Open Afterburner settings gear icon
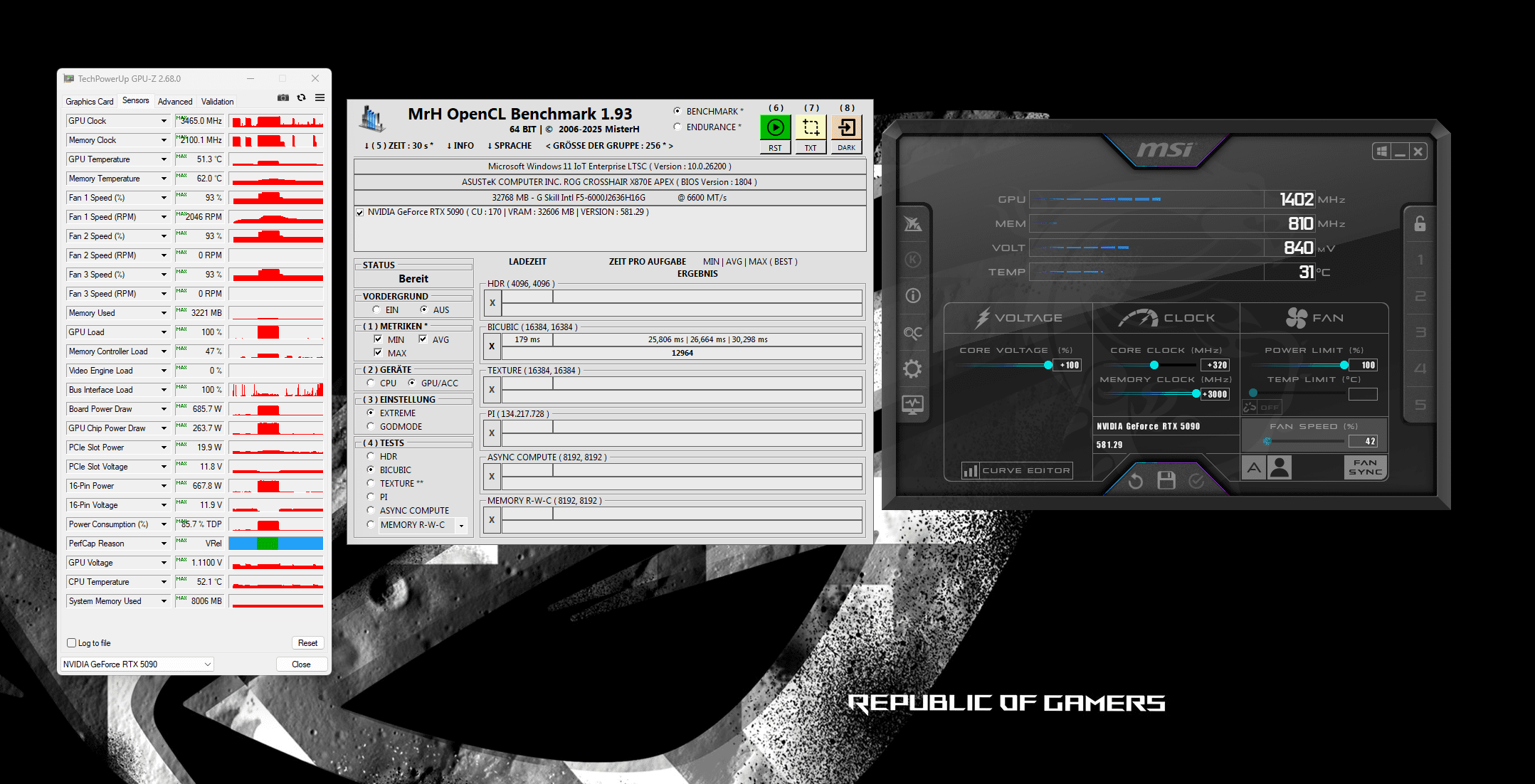Screen dimensions: 1535x784 tap(912, 369)
